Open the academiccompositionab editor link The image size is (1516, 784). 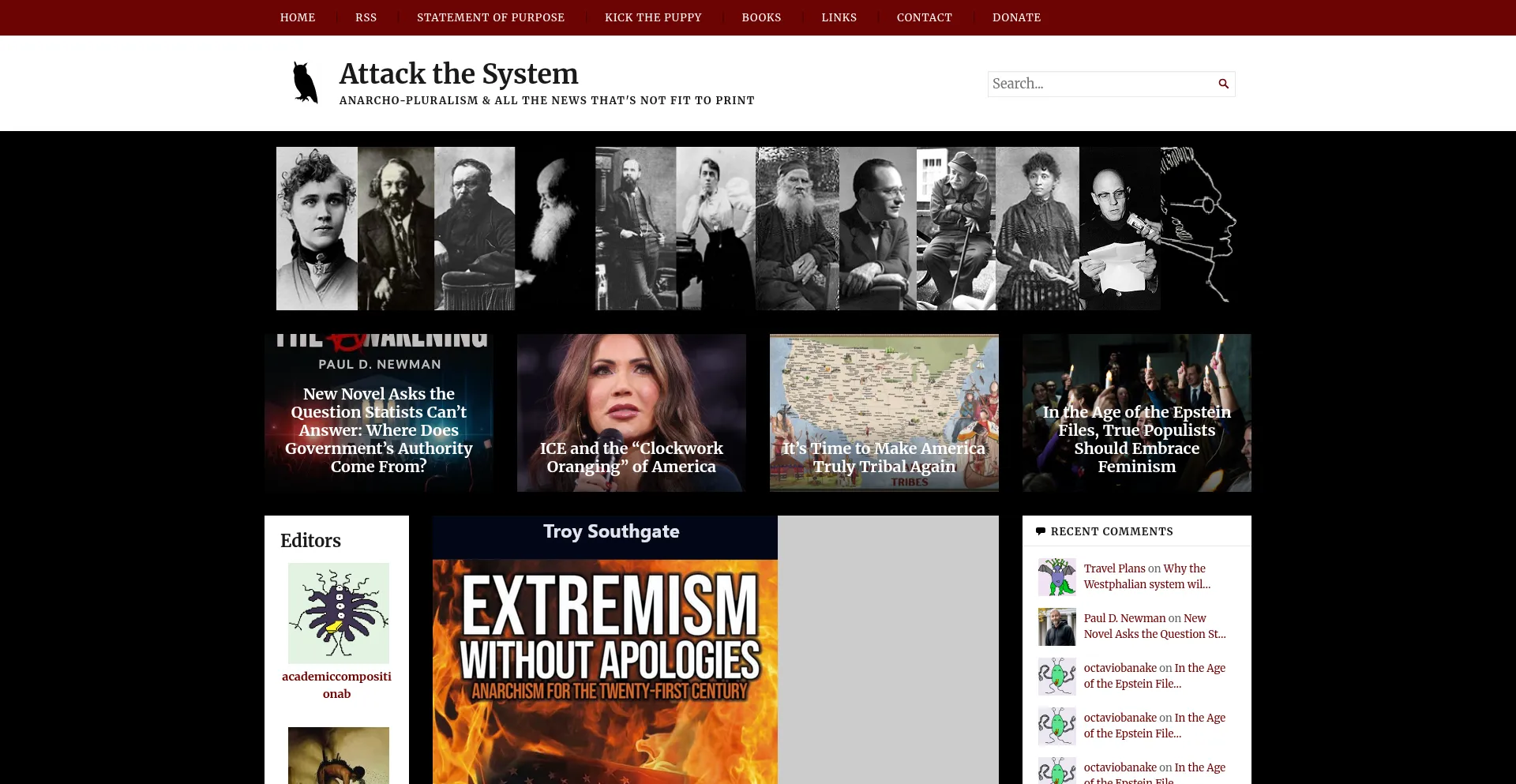pyautogui.click(x=337, y=685)
